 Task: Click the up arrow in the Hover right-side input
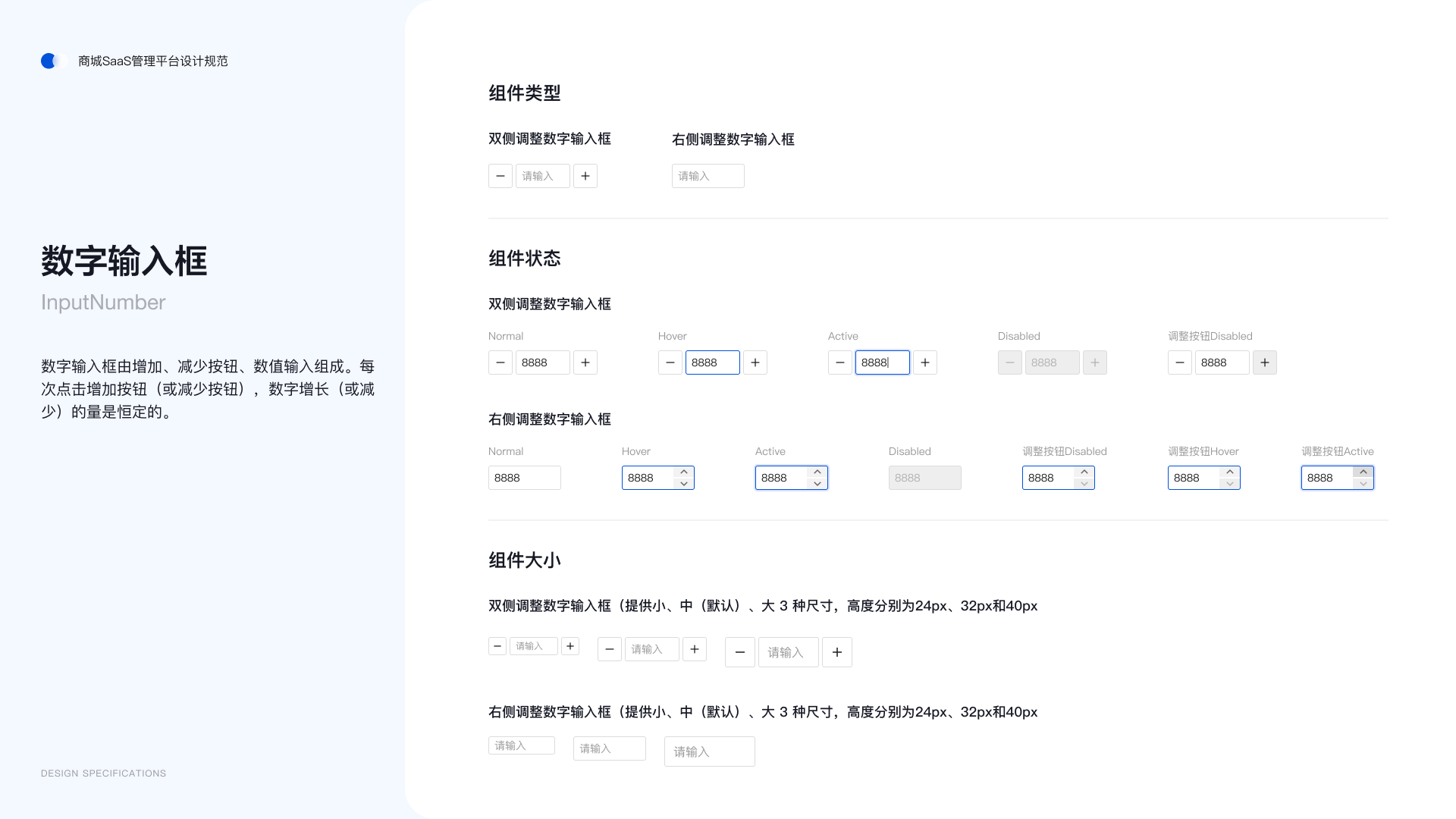click(x=683, y=472)
